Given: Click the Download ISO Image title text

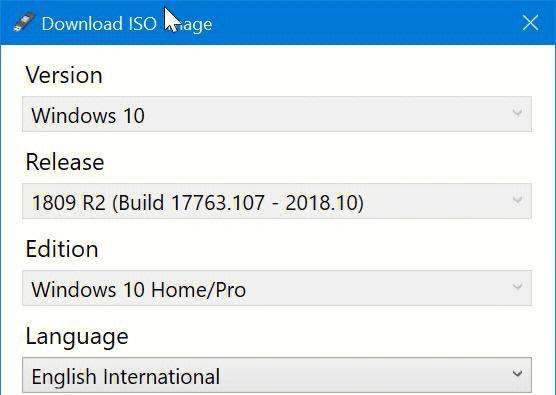Looking at the screenshot, I should pyautogui.click(x=127, y=24).
